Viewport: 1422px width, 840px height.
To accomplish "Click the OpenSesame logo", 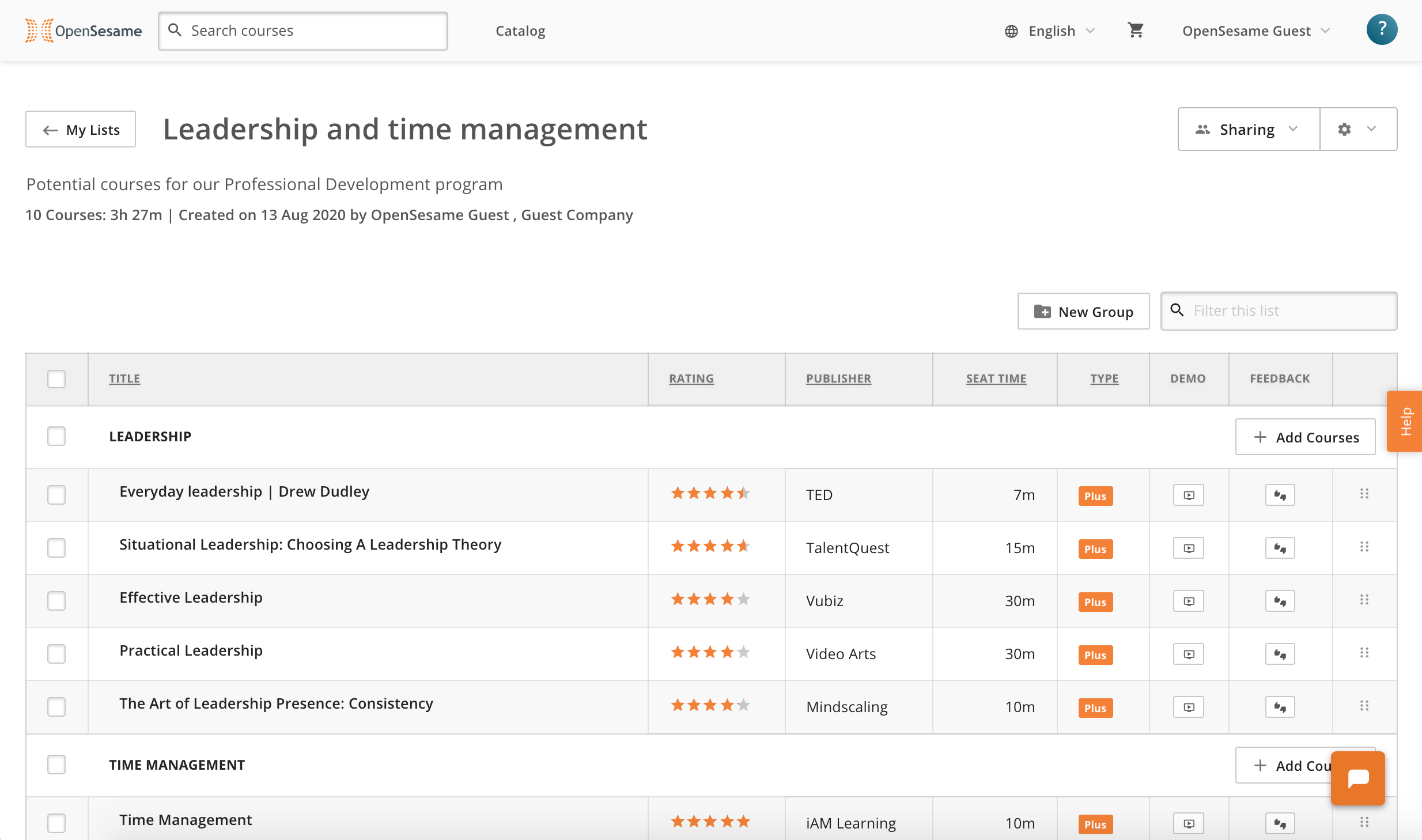I will pos(84,31).
